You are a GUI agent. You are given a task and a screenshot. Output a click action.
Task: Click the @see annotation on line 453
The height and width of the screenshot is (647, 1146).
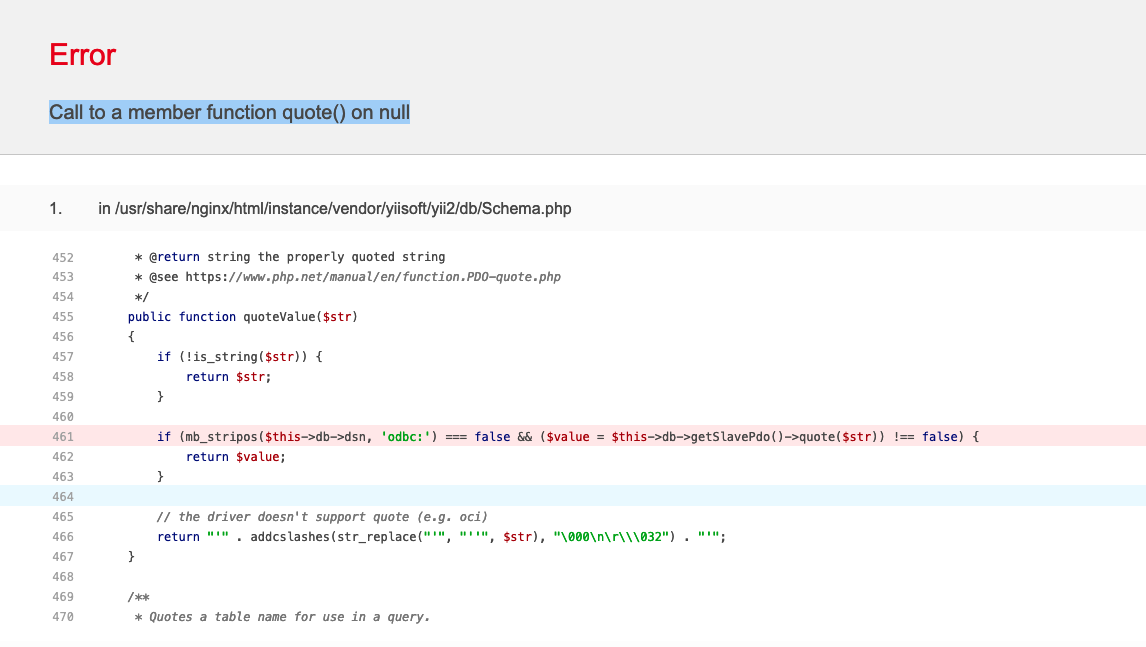(x=169, y=276)
